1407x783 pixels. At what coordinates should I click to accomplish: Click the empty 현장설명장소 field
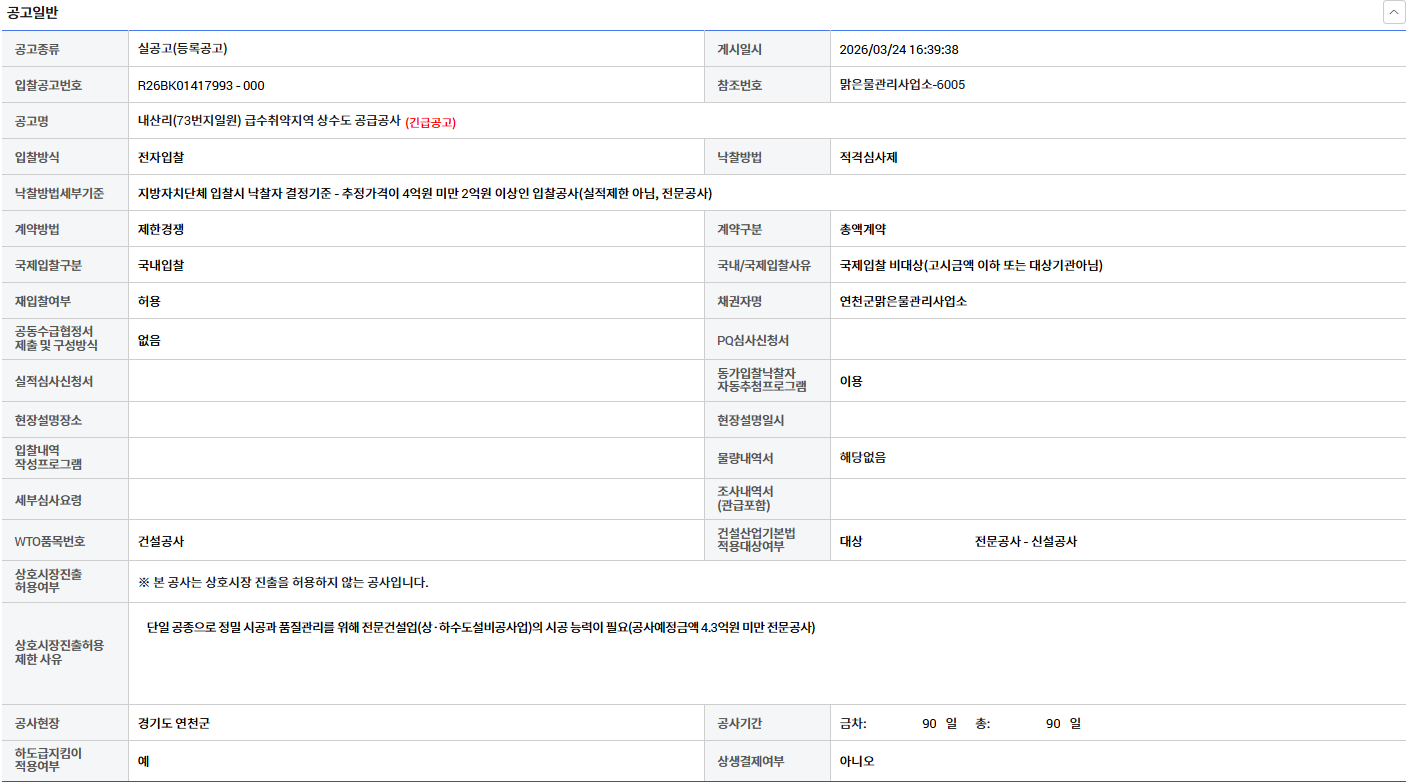416,420
